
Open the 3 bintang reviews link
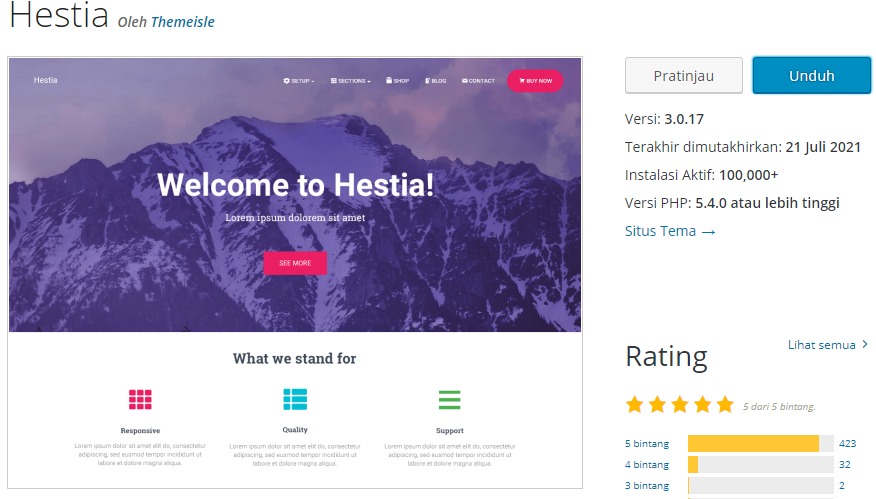[646, 486]
